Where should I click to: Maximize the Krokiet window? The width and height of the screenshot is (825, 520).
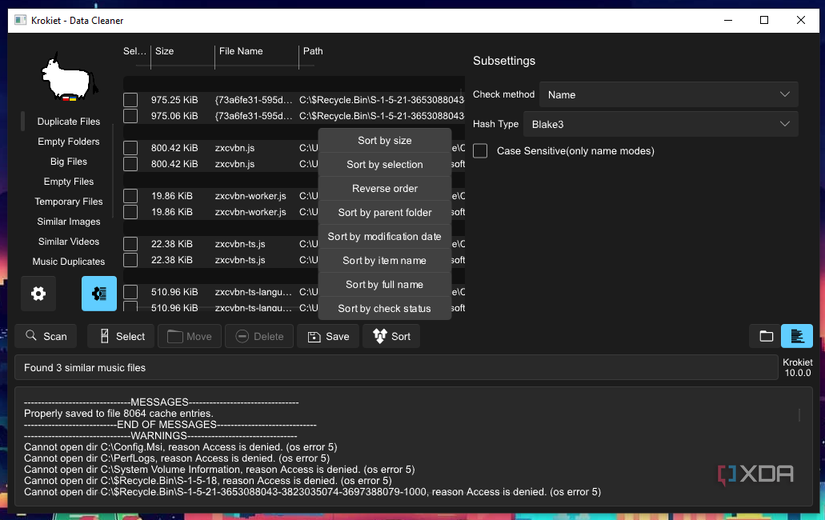click(764, 20)
